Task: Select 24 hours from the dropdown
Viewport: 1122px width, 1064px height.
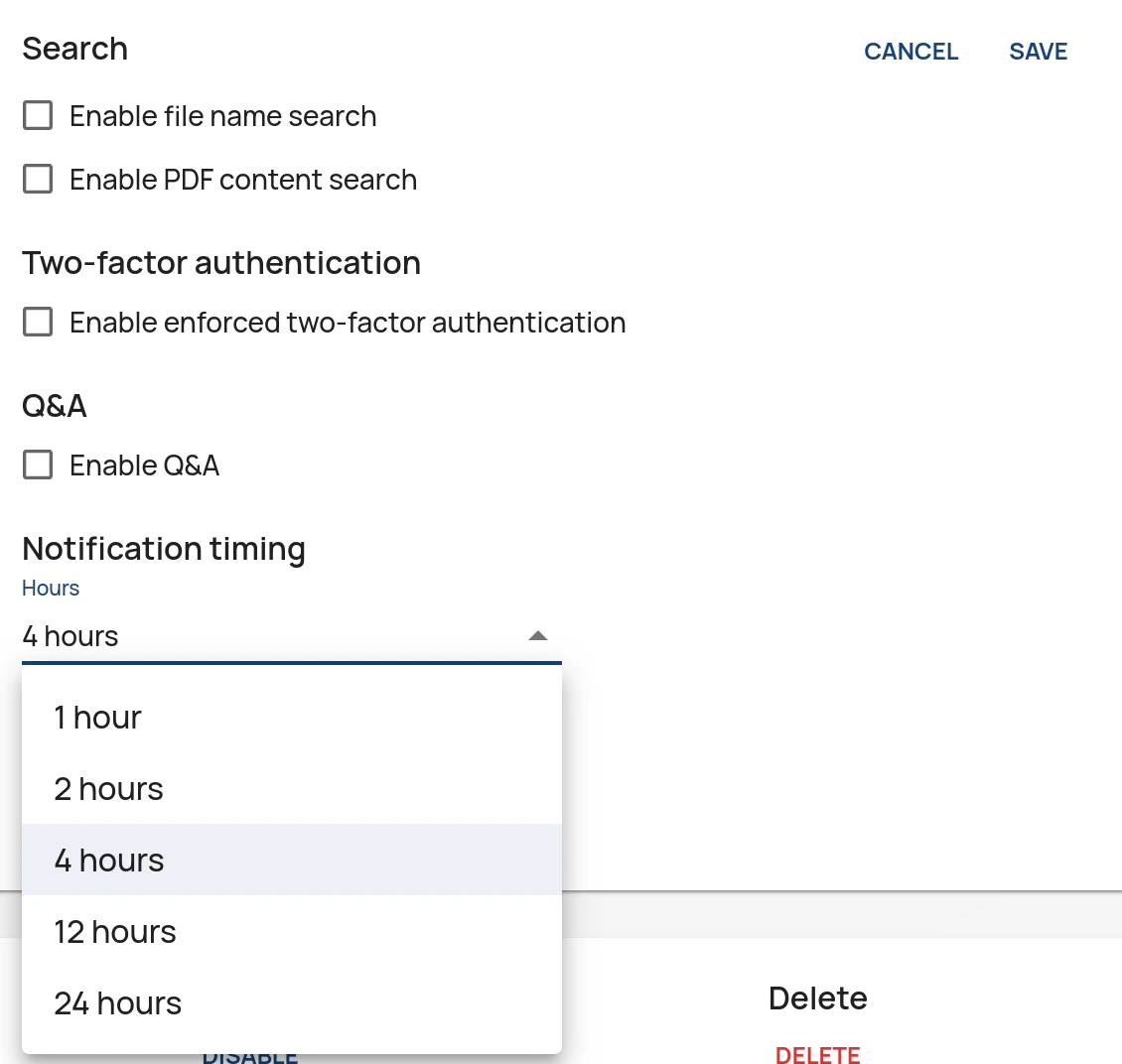Action: pos(117,1002)
